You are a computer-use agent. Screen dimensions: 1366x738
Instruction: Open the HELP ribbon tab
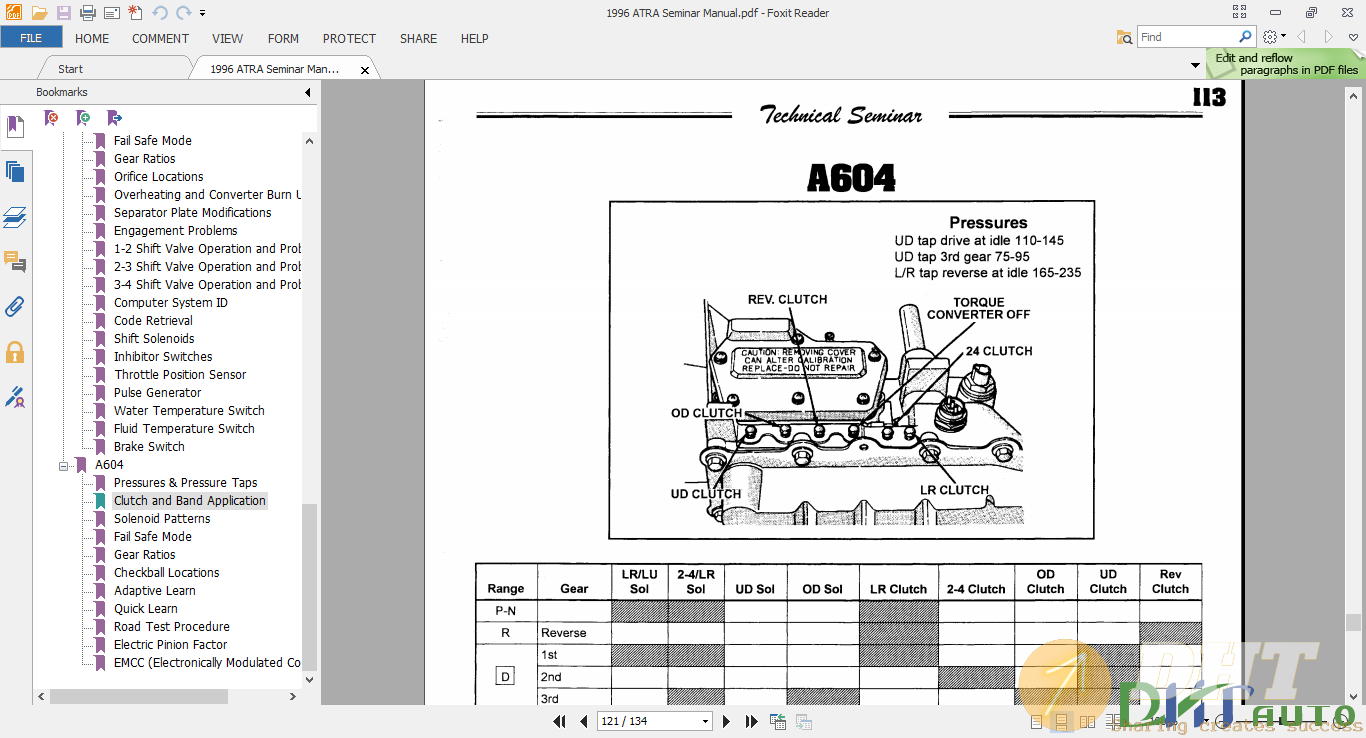point(474,38)
